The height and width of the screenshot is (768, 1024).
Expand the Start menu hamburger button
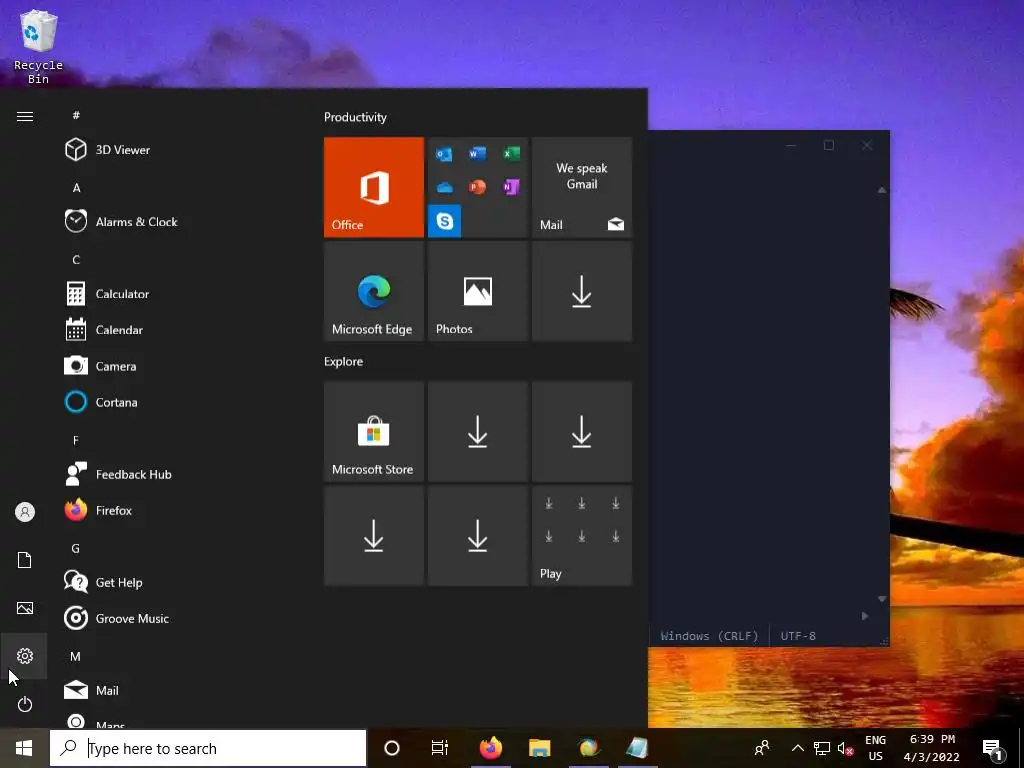[x=25, y=116]
